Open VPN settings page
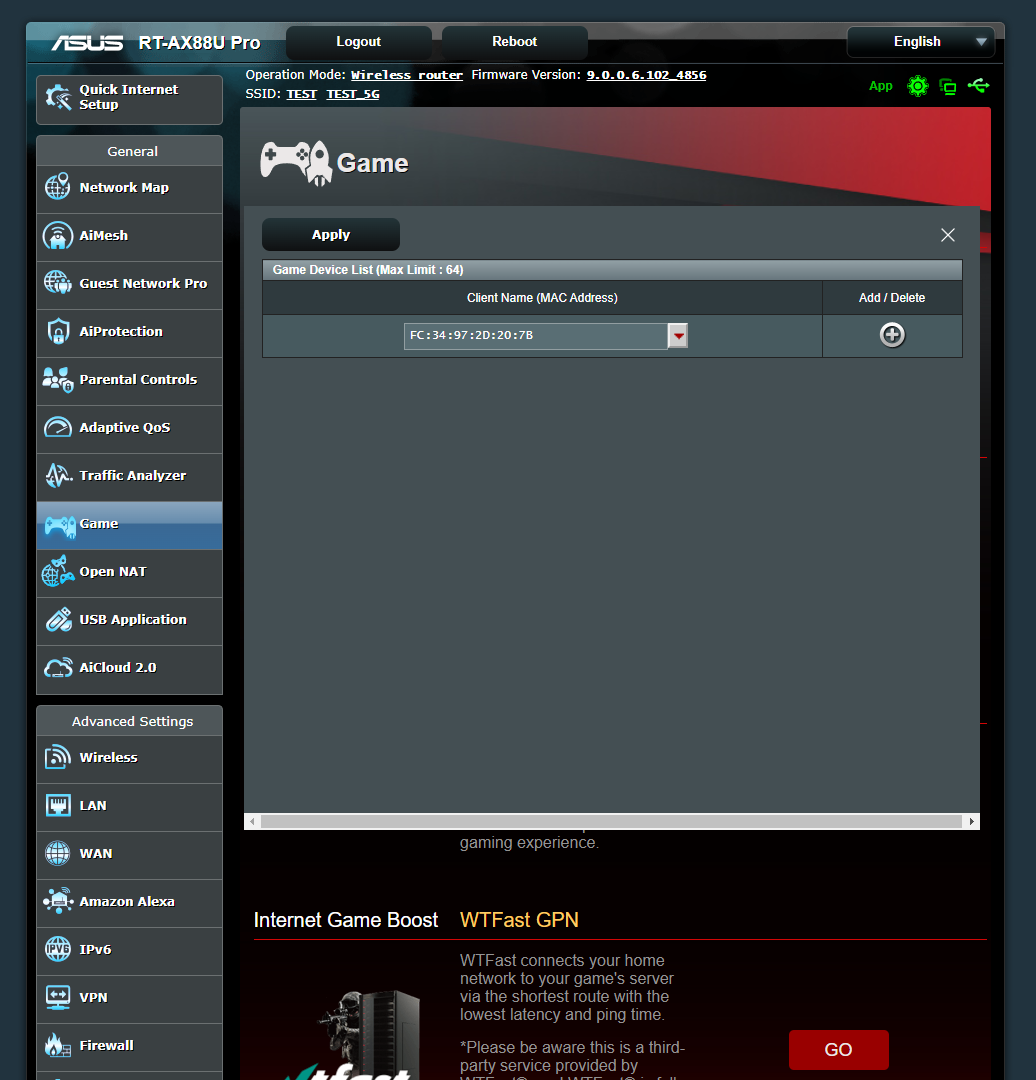Screen dimensions: 1036x1080 (130, 999)
